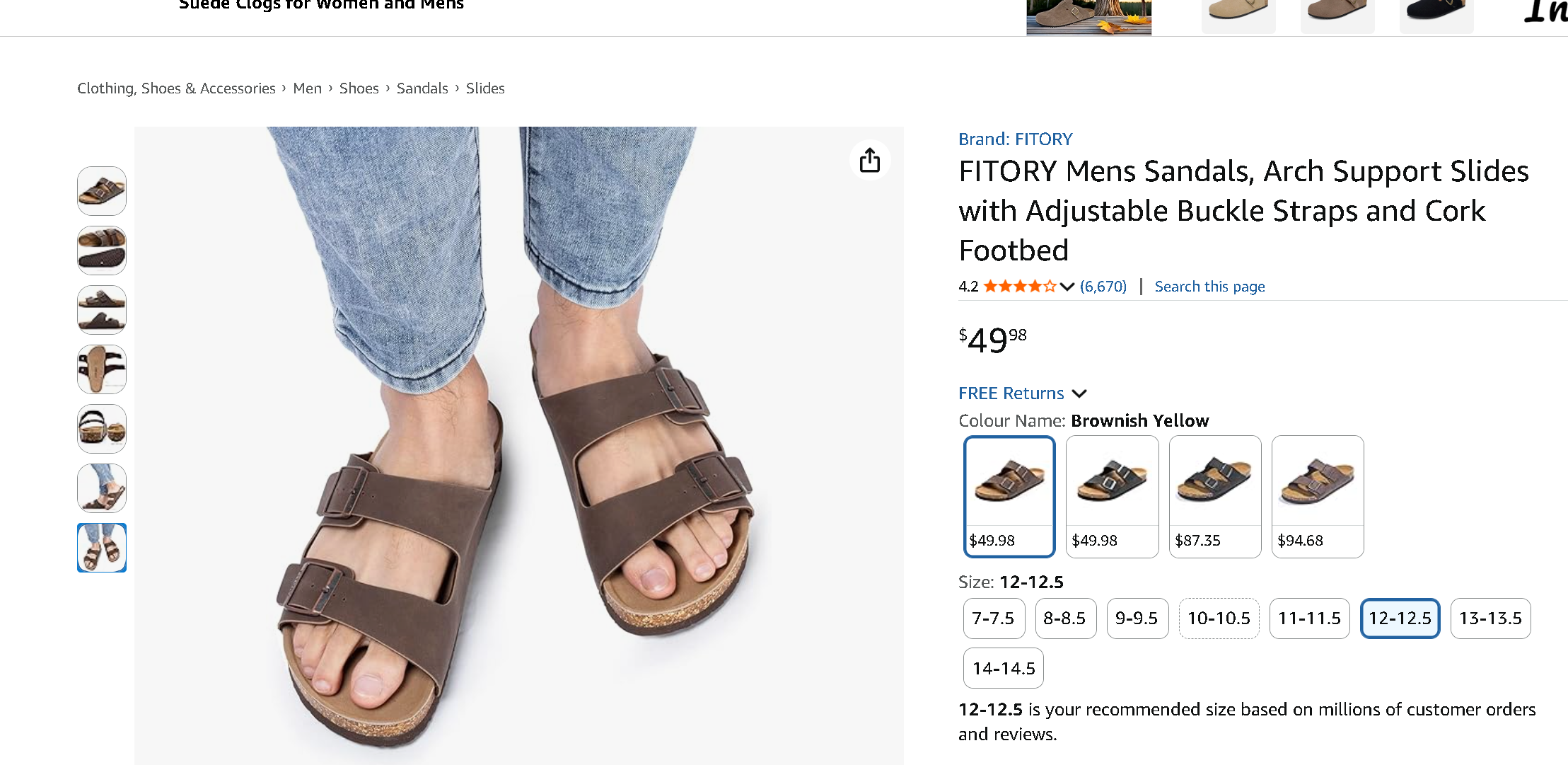Choose size 10-10.5 option
1568x765 pixels.
pyautogui.click(x=1218, y=619)
